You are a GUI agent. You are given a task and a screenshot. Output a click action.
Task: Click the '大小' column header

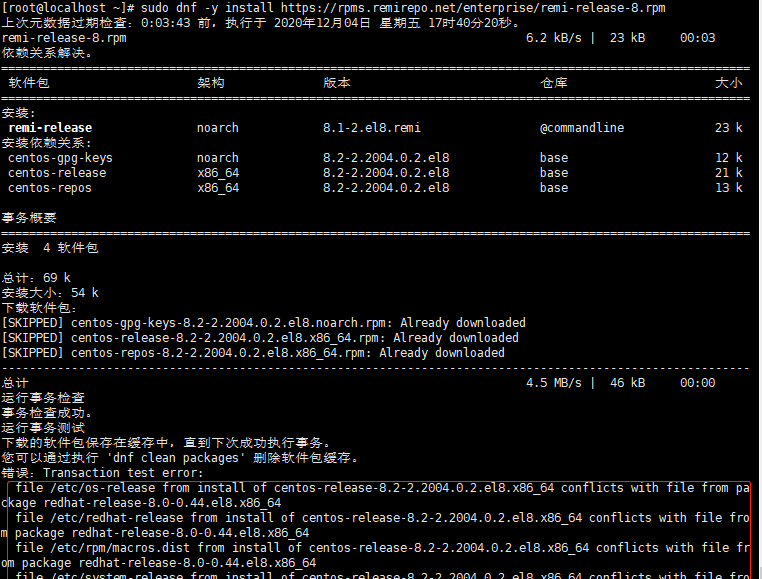pyautogui.click(x=728, y=83)
